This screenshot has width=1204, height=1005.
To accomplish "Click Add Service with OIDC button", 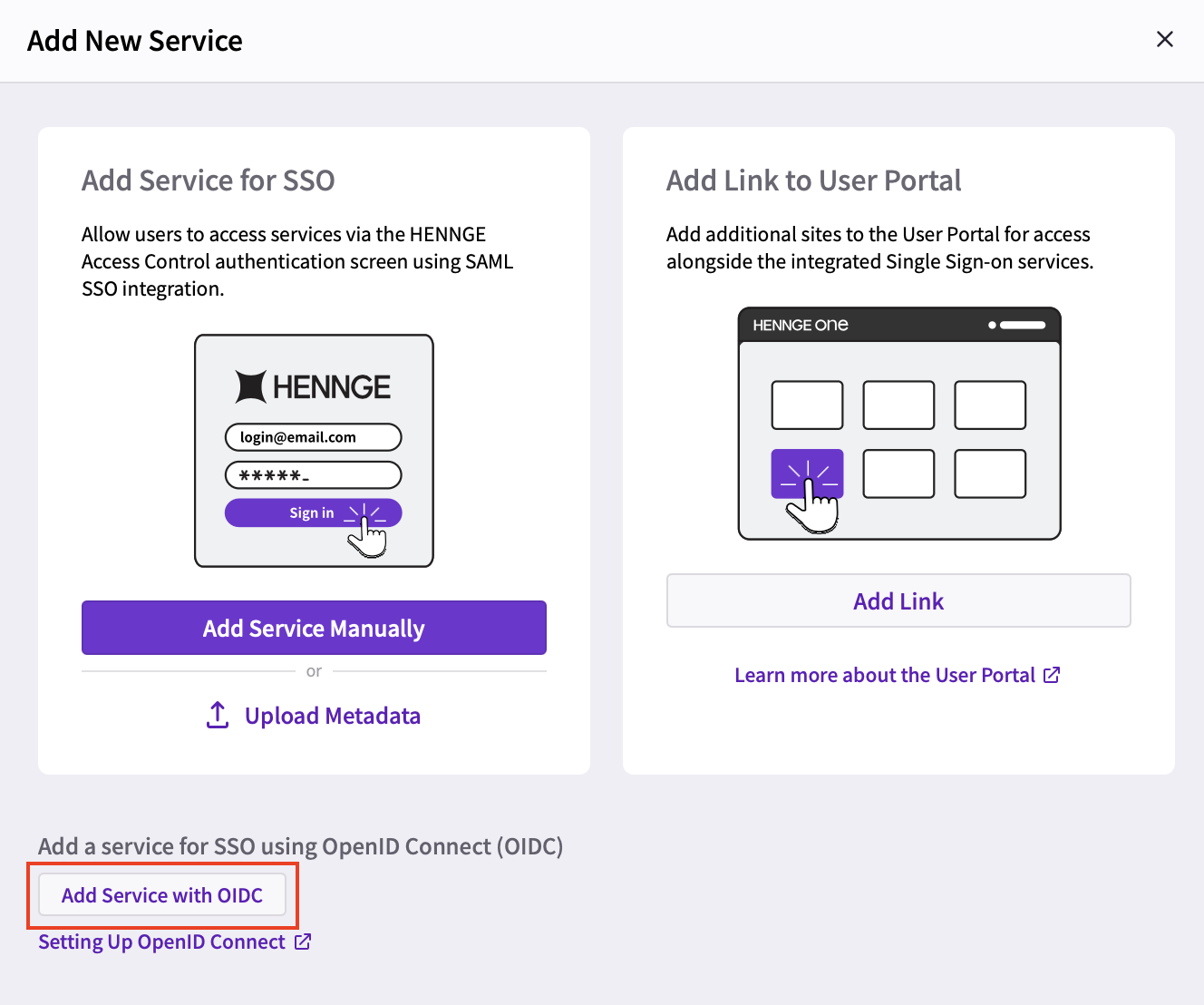I will pos(162,895).
